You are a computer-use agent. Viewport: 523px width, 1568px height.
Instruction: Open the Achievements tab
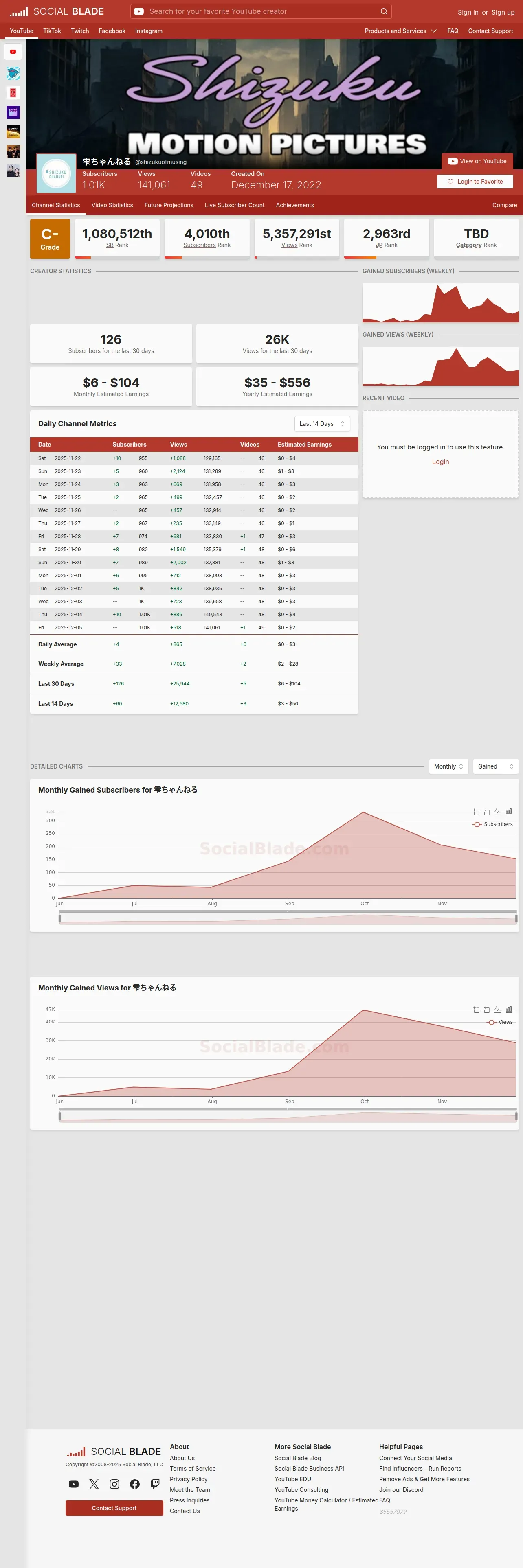pyautogui.click(x=294, y=205)
